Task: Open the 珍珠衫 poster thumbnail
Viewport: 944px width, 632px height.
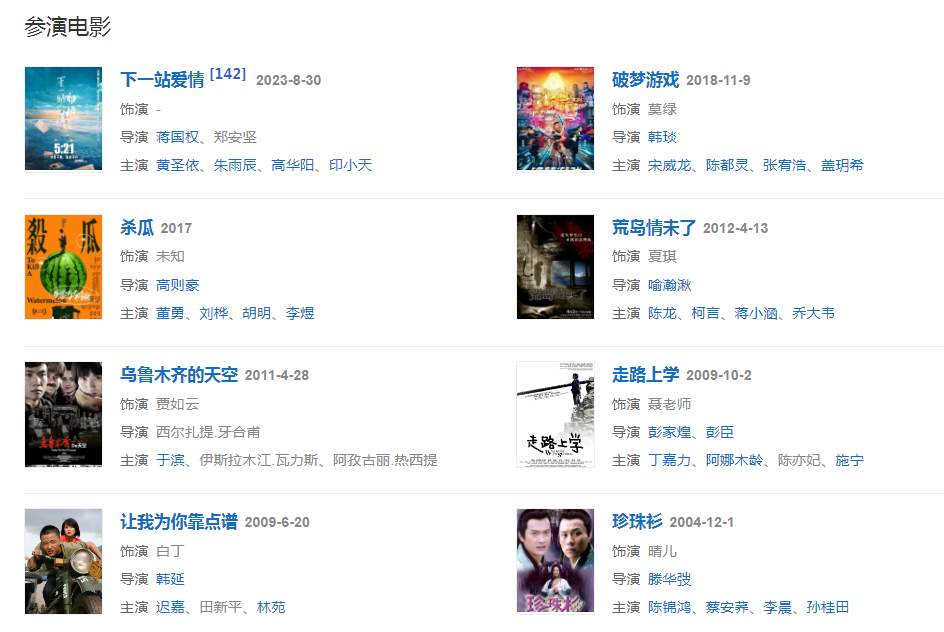Action: click(x=555, y=562)
